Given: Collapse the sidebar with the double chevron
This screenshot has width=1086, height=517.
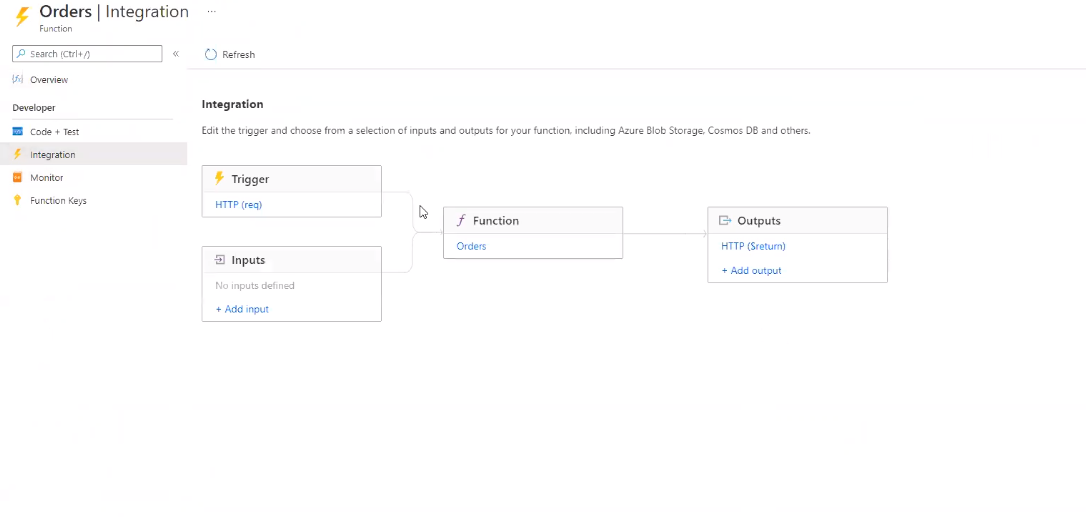Looking at the screenshot, I should (176, 54).
